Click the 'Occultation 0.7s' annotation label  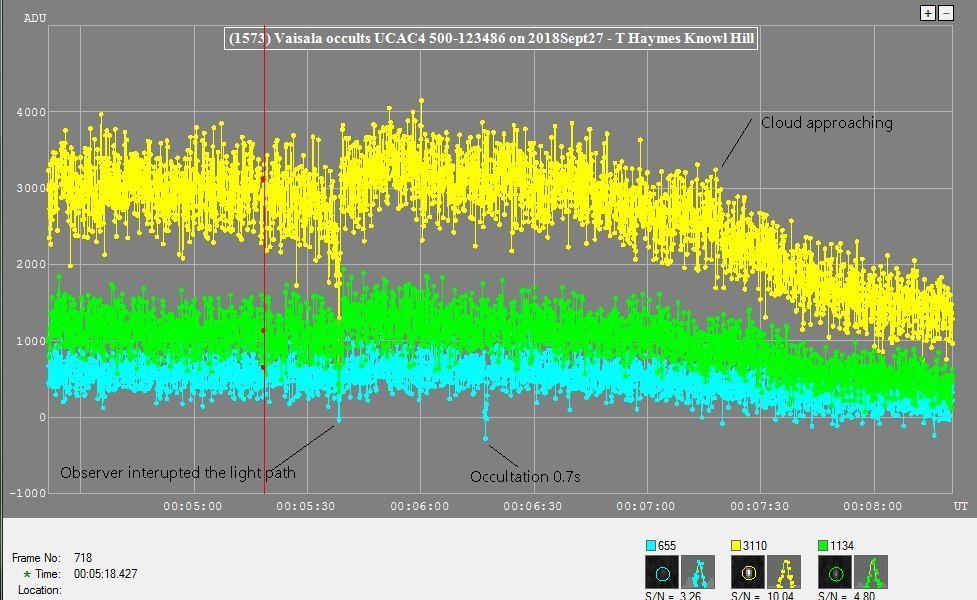coord(525,477)
